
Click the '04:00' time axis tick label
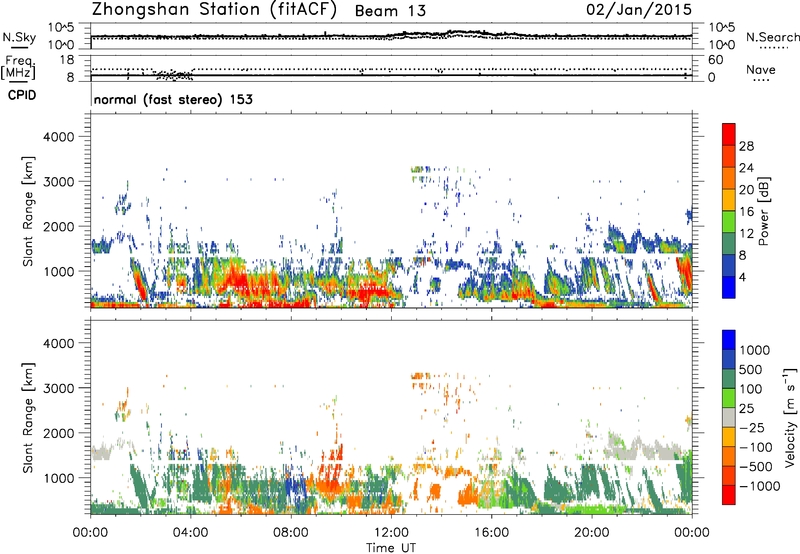pos(190,533)
